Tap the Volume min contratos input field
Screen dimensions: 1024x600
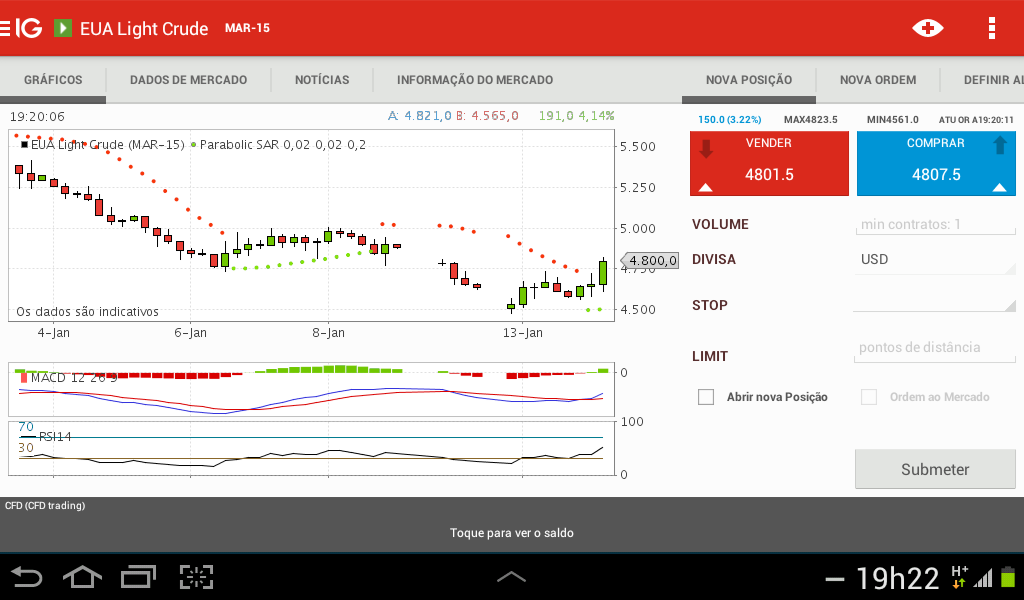coord(934,224)
